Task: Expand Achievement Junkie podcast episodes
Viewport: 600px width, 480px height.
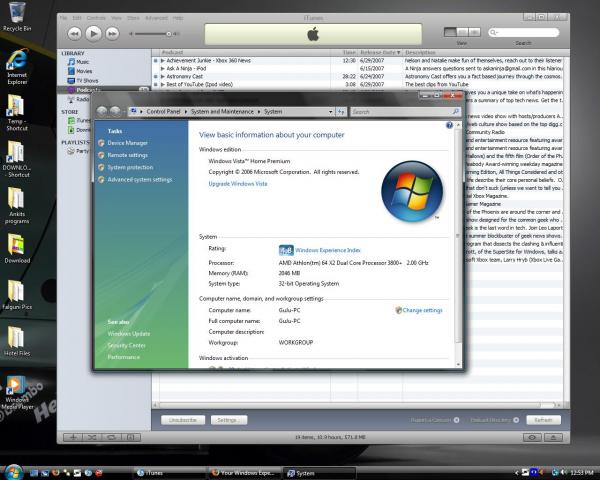Action: click(x=163, y=60)
